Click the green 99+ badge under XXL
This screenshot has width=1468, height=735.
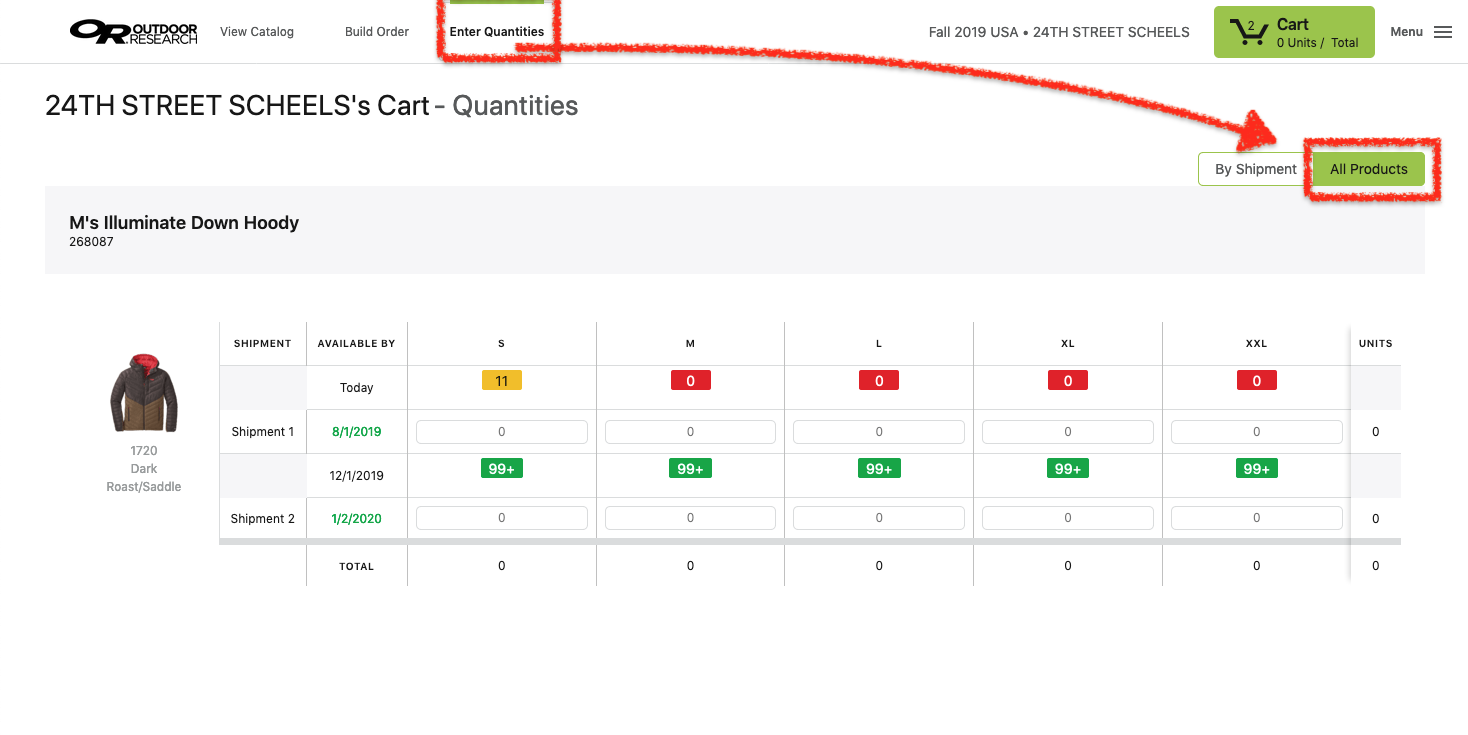pyautogui.click(x=1256, y=469)
